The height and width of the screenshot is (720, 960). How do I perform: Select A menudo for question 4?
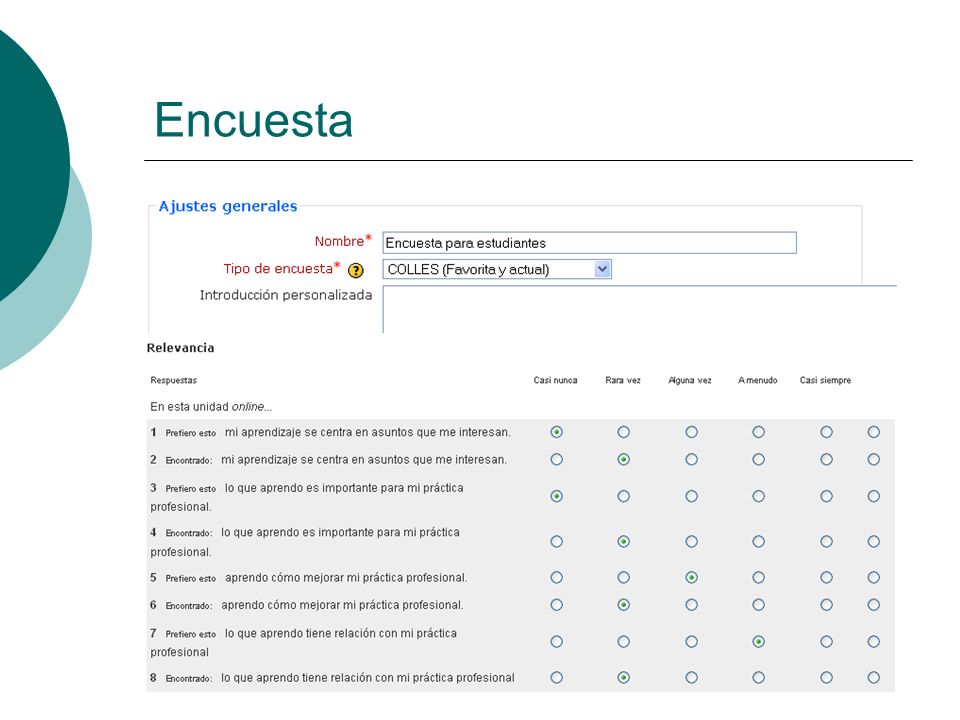[x=759, y=541]
